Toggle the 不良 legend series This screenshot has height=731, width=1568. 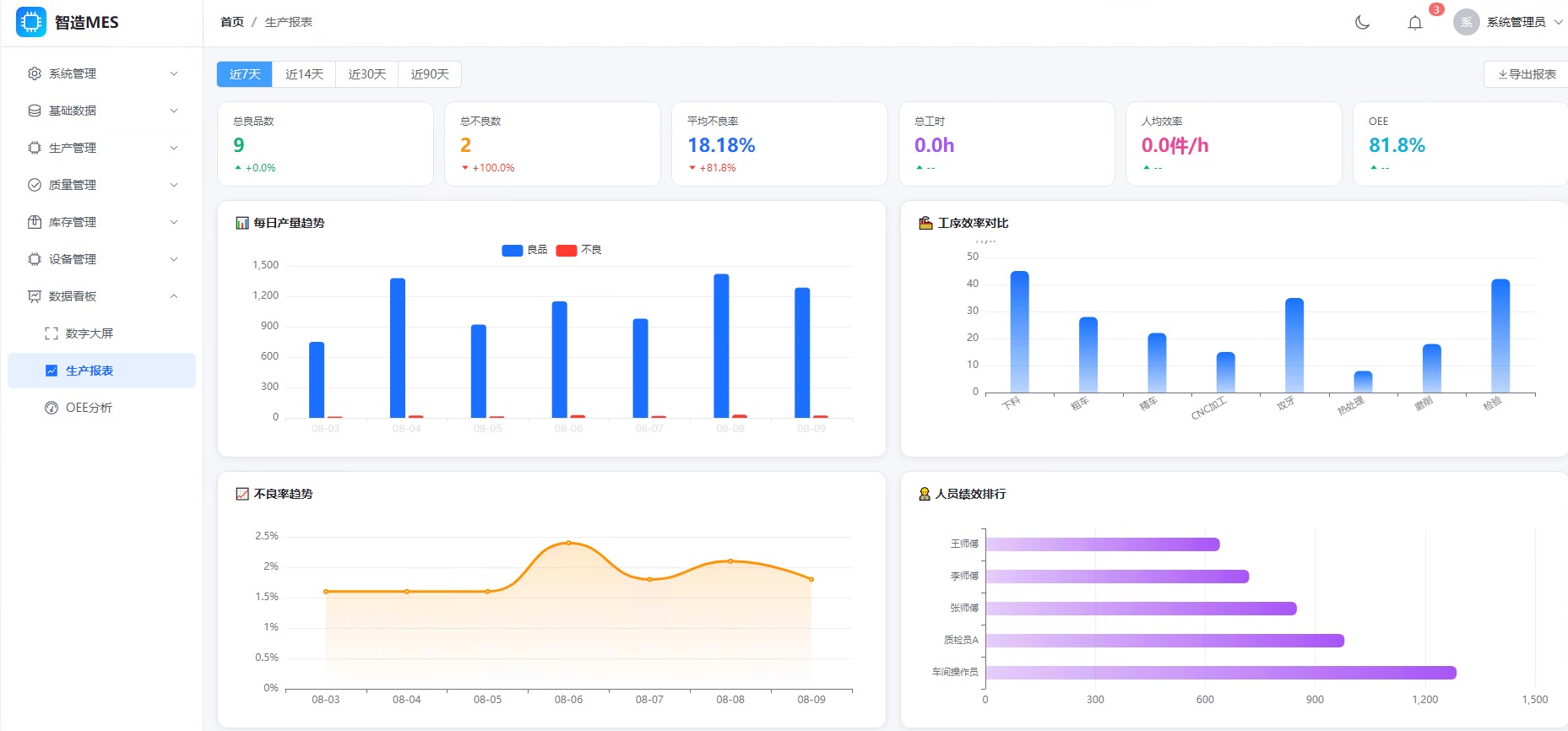578,250
